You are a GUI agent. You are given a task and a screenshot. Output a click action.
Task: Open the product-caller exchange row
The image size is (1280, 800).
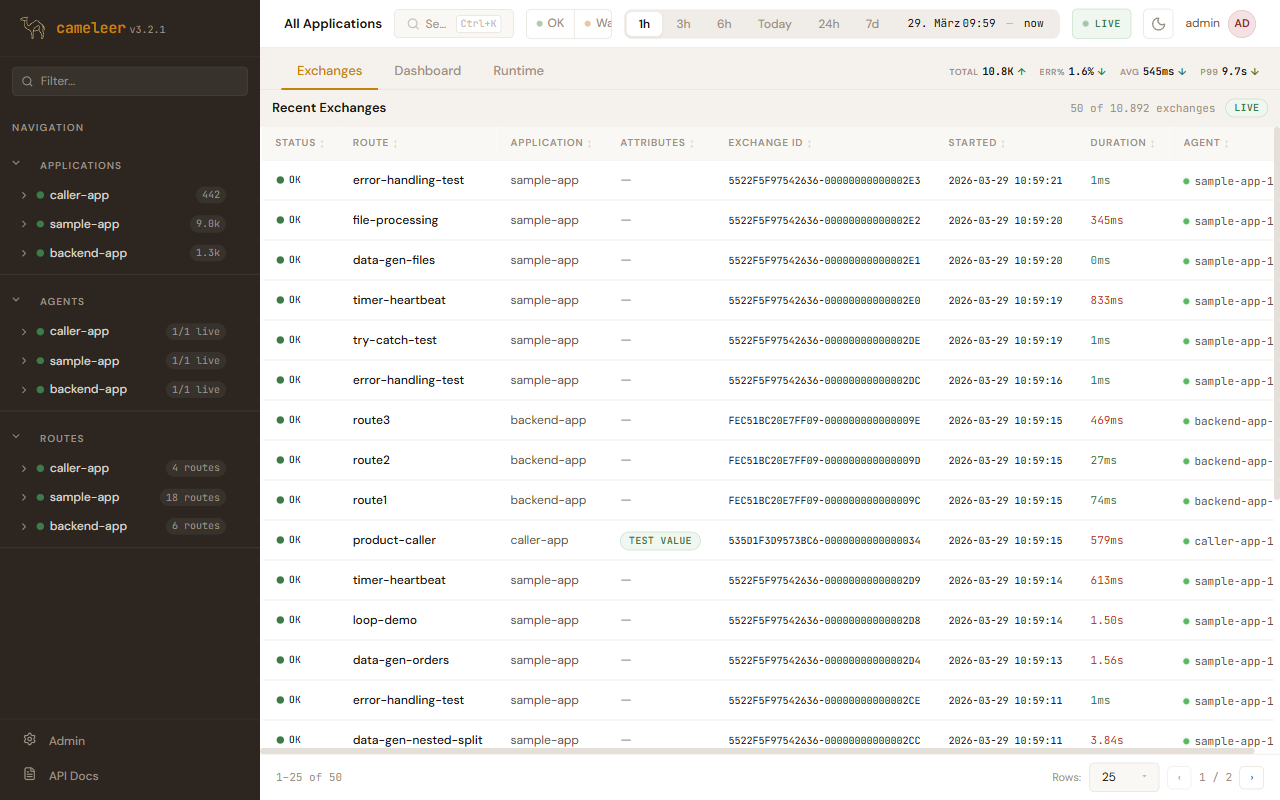(394, 540)
